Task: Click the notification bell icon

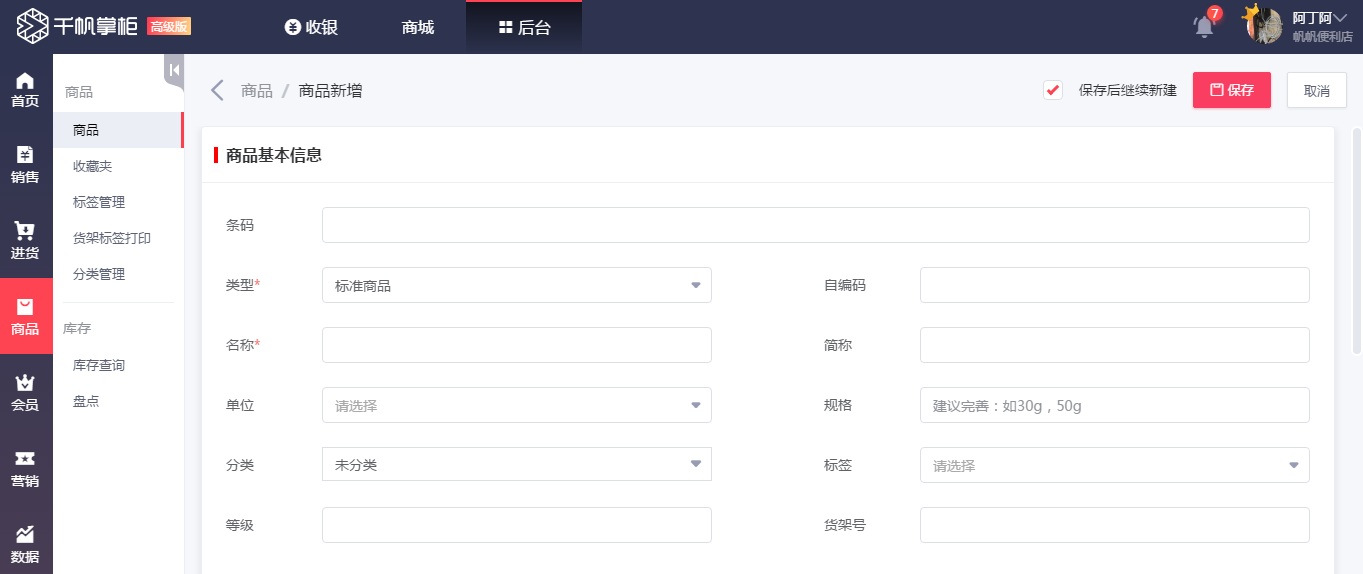Action: coord(1204,27)
